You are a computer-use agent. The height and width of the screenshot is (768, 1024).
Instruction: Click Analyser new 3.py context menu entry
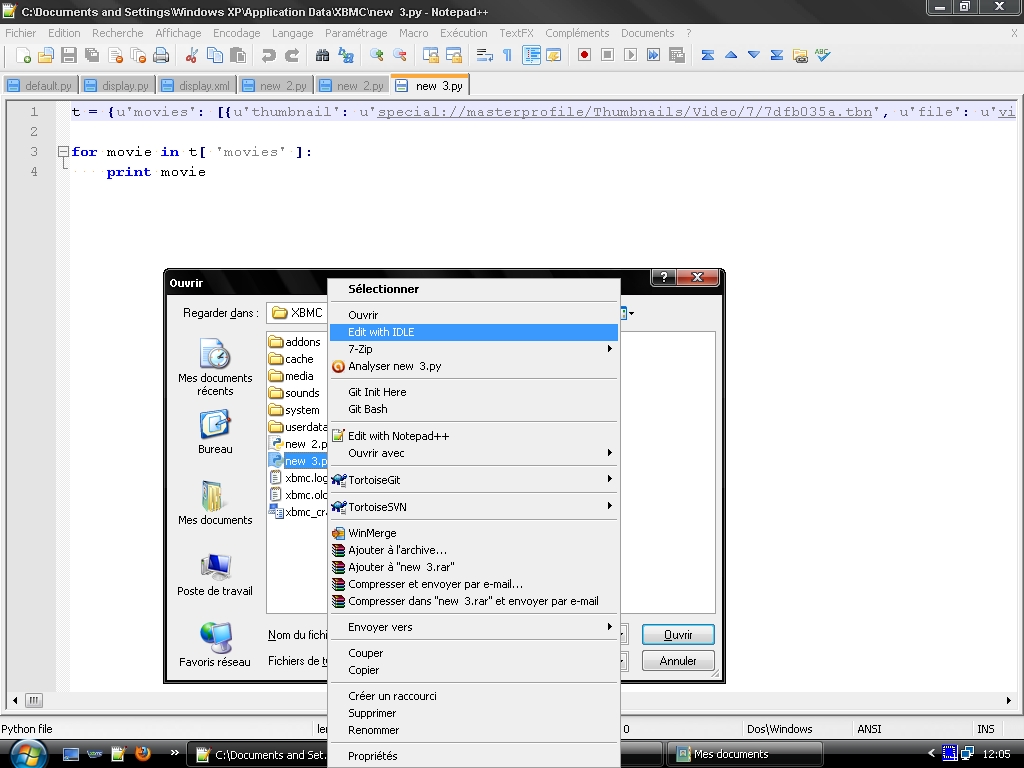[473, 366]
